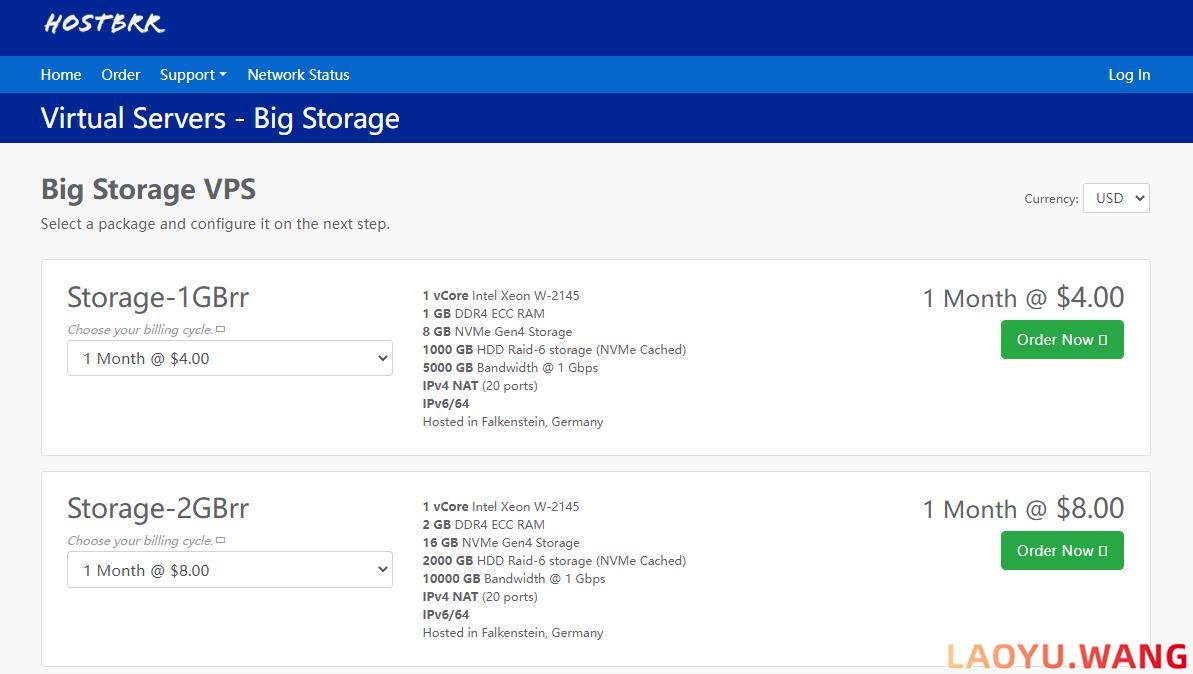Click the icon beside Storage-2GBrr billing cycle label
This screenshot has width=1193, height=674.
[x=221, y=540]
